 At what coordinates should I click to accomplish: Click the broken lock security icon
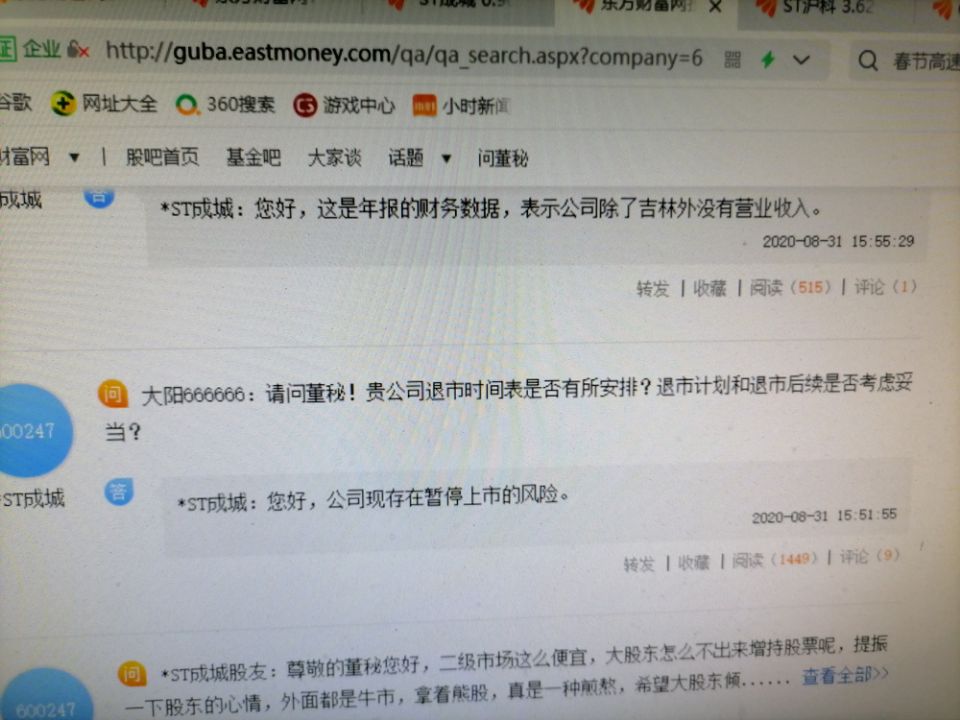(x=78, y=49)
